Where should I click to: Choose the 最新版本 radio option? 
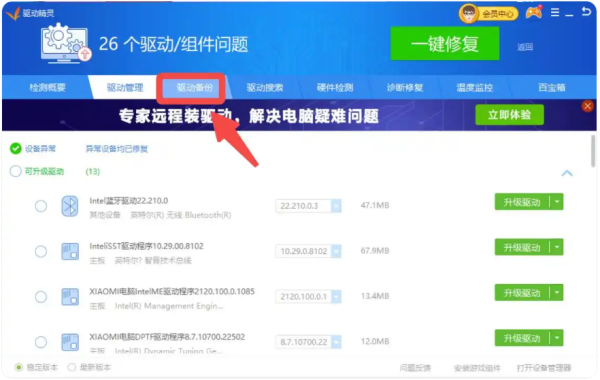(x=72, y=367)
